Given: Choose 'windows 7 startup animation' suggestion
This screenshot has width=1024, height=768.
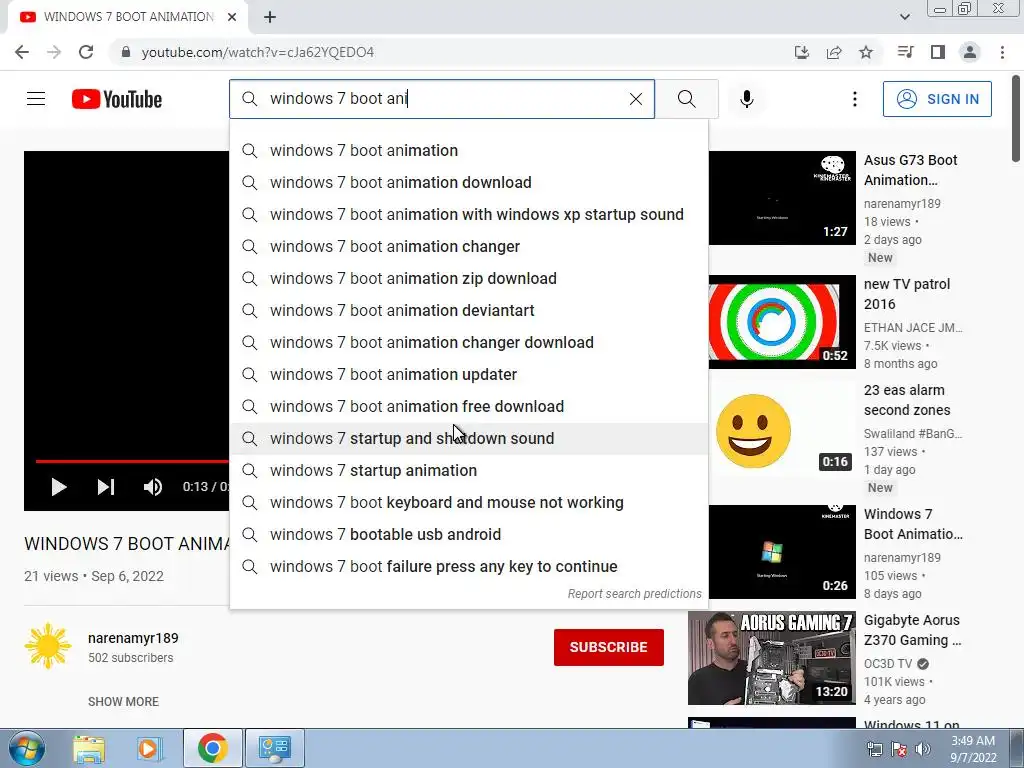Looking at the screenshot, I should pyautogui.click(x=469, y=470).
